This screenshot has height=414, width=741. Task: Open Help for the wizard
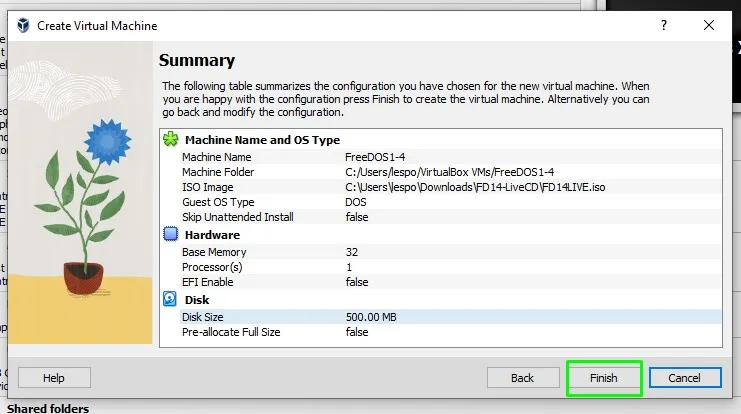pyautogui.click(x=54, y=378)
